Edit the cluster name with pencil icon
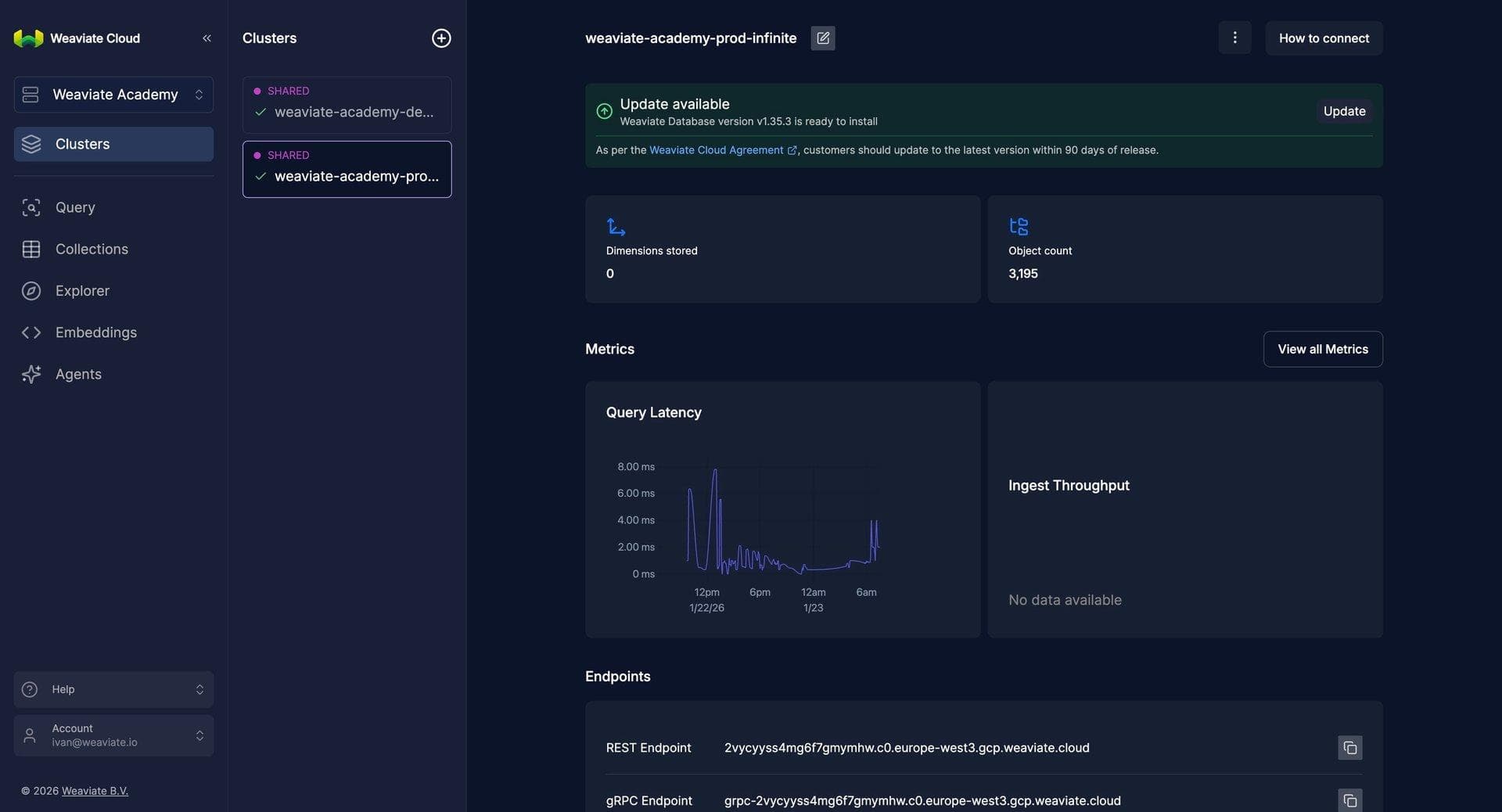Screen dimensions: 1502x812 point(823,38)
